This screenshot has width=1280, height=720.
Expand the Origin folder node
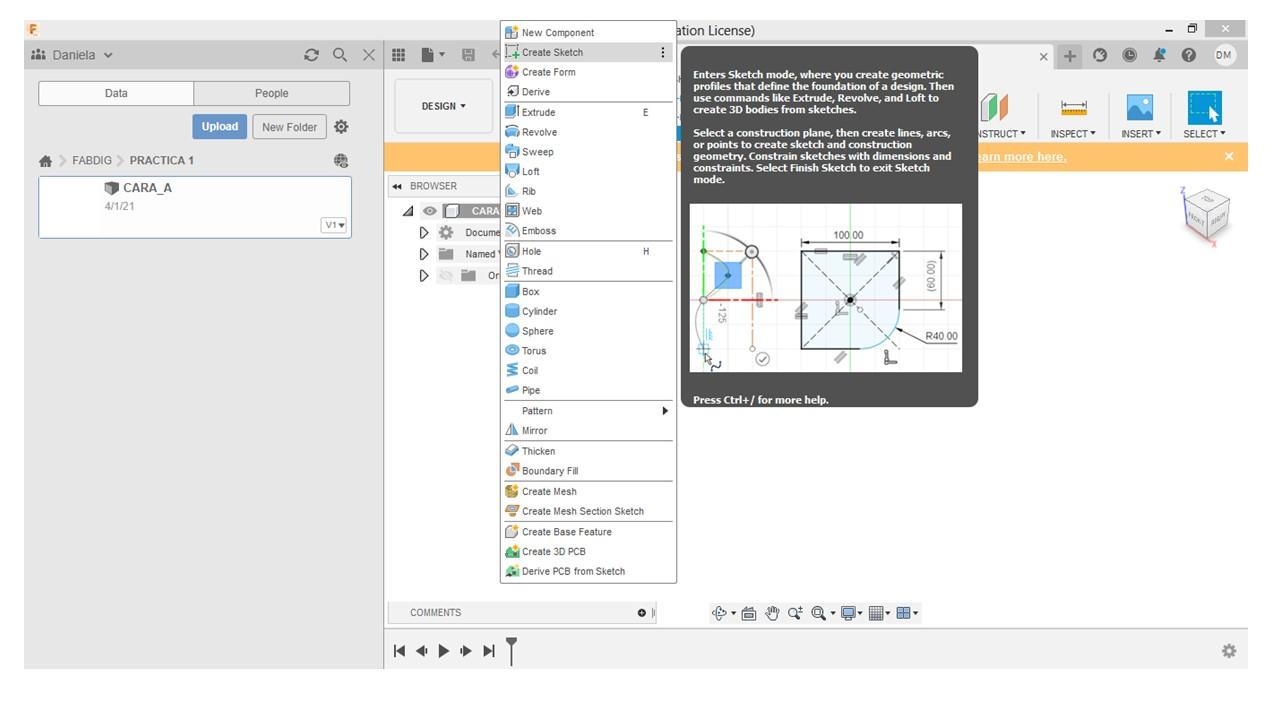[424, 275]
